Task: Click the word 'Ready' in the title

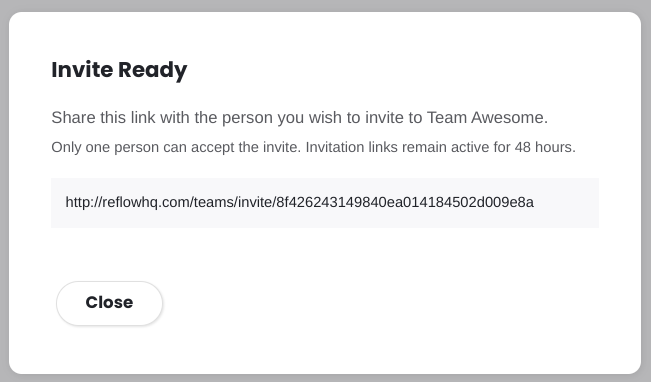Action: tap(153, 70)
